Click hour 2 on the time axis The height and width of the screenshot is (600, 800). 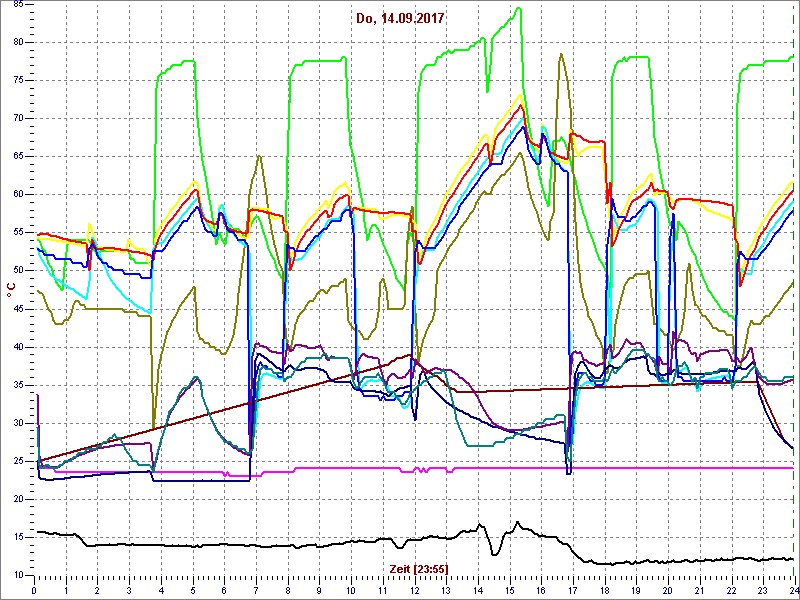pos(97,591)
